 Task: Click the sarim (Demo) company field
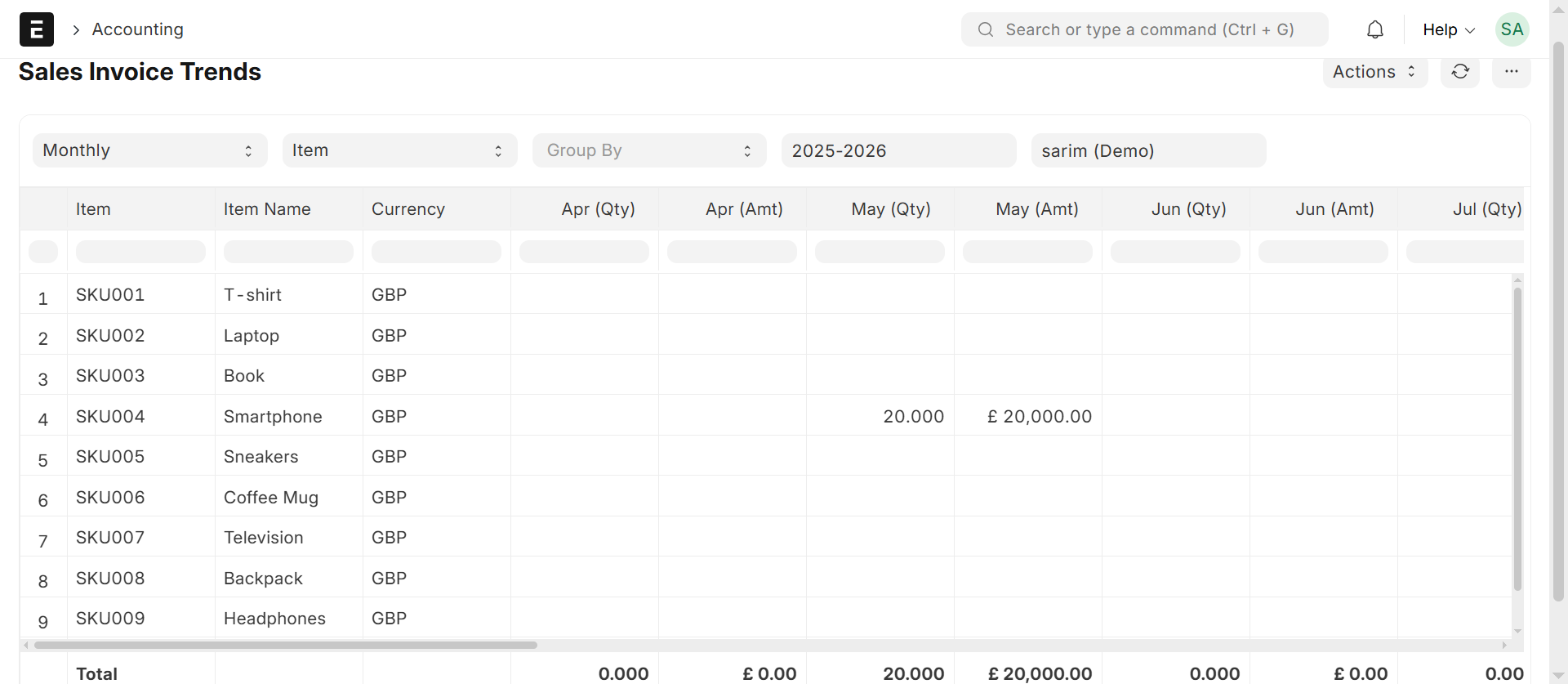1147,150
